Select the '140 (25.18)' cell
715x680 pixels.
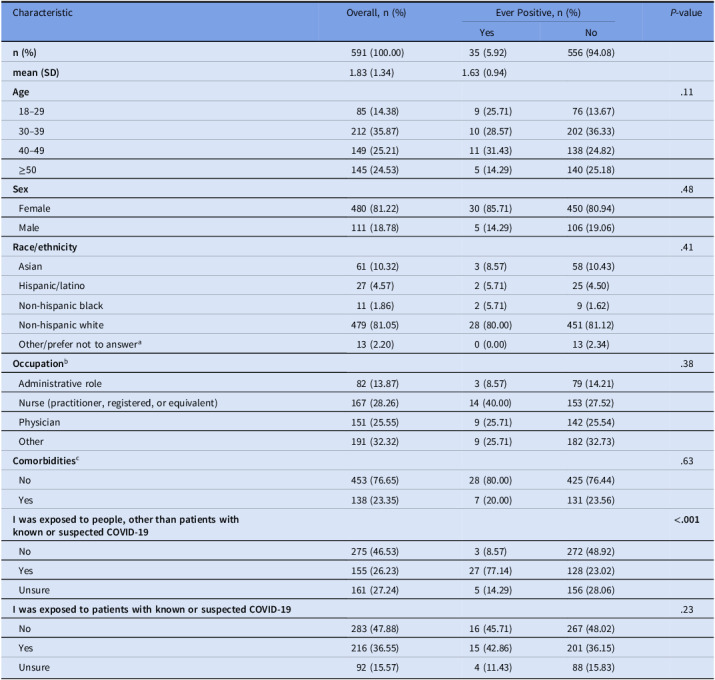pos(591,170)
